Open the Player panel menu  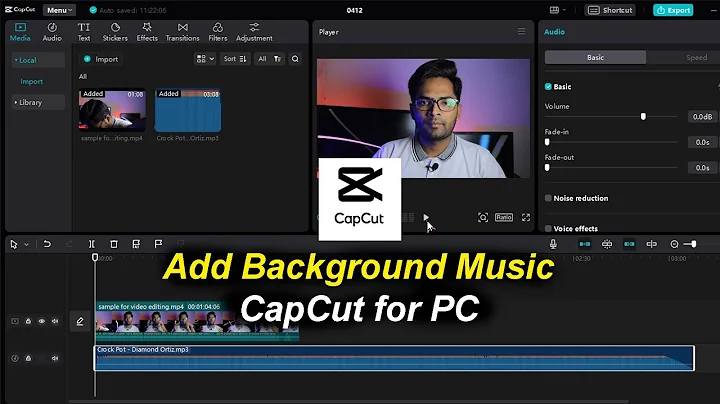click(521, 31)
